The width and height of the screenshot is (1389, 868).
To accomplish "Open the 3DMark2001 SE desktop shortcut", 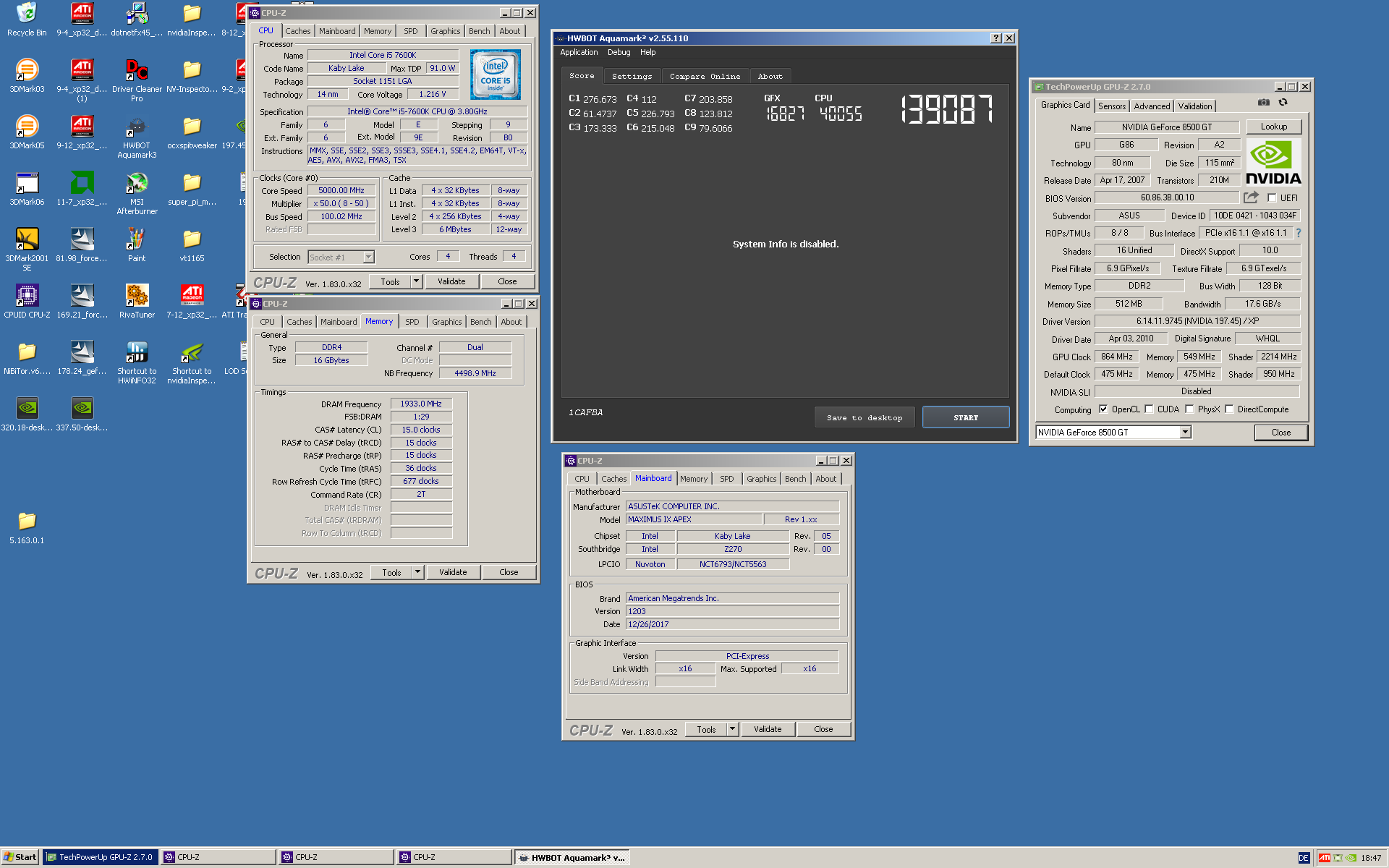I will point(27,249).
